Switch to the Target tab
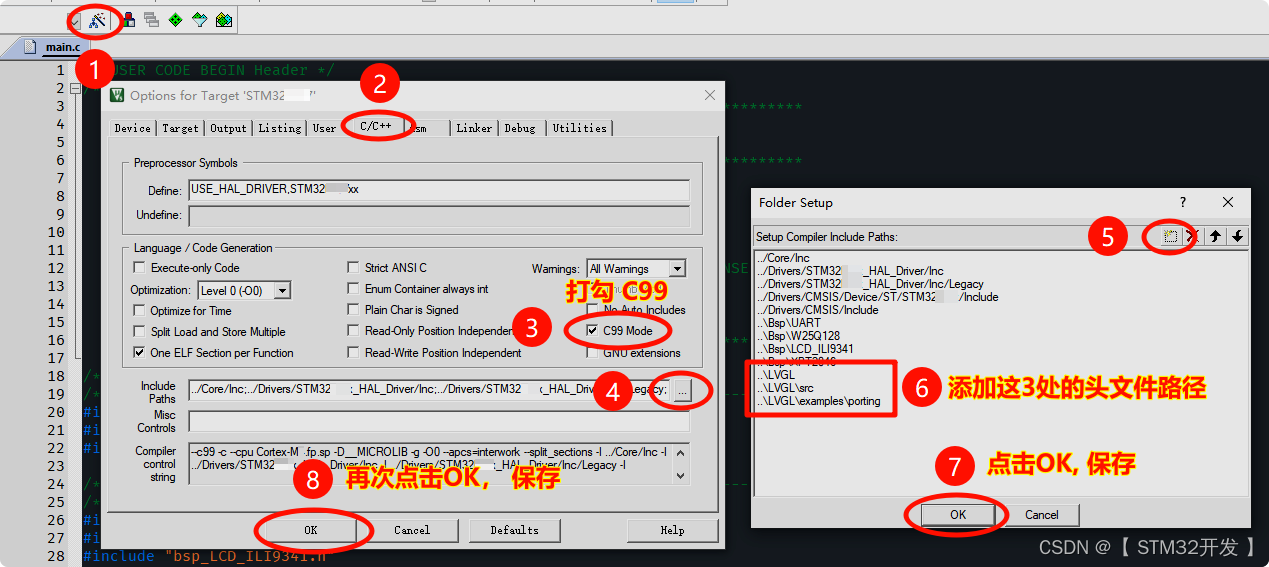1269x567 pixels. [x=180, y=128]
